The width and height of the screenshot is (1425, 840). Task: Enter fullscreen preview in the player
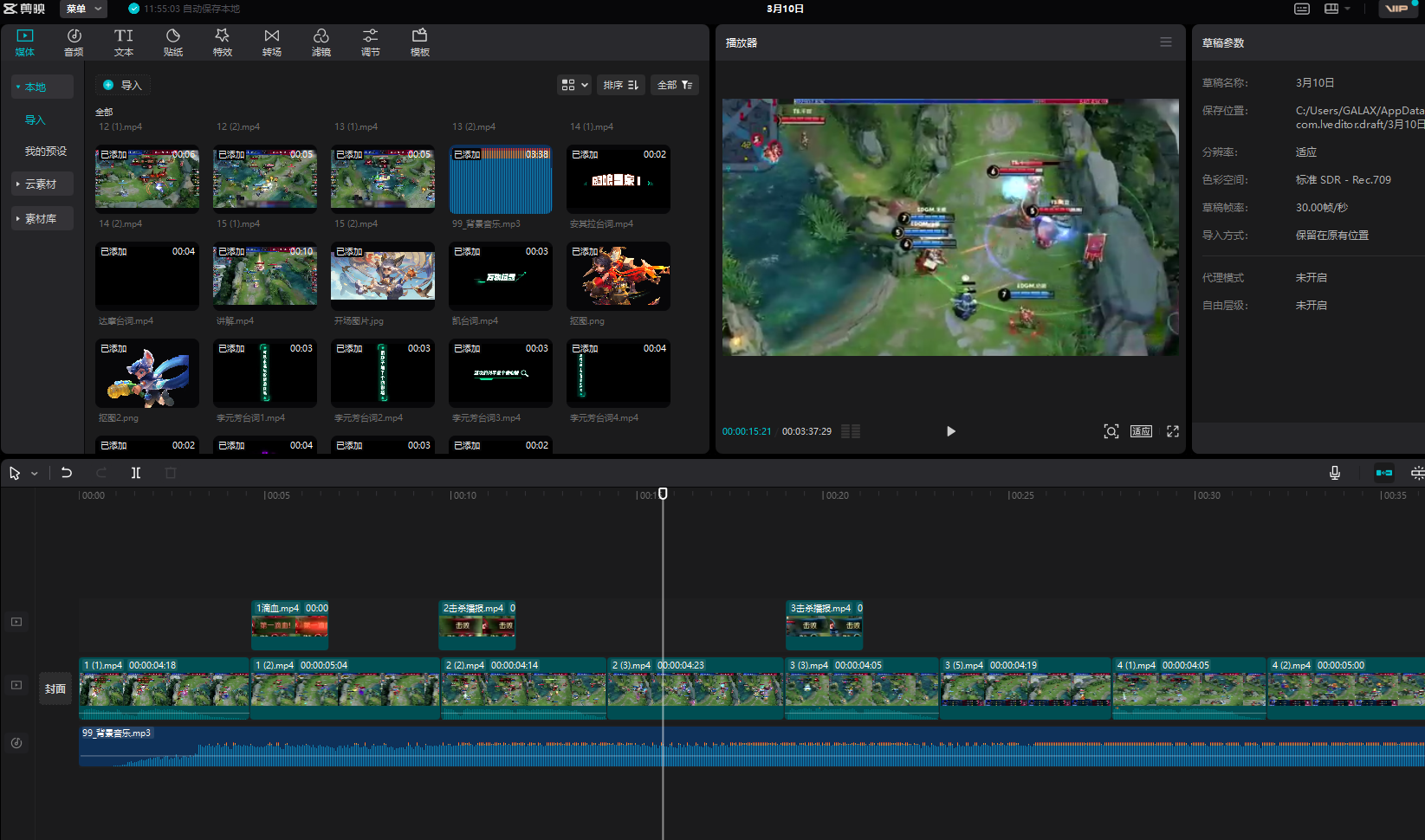point(1172,431)
